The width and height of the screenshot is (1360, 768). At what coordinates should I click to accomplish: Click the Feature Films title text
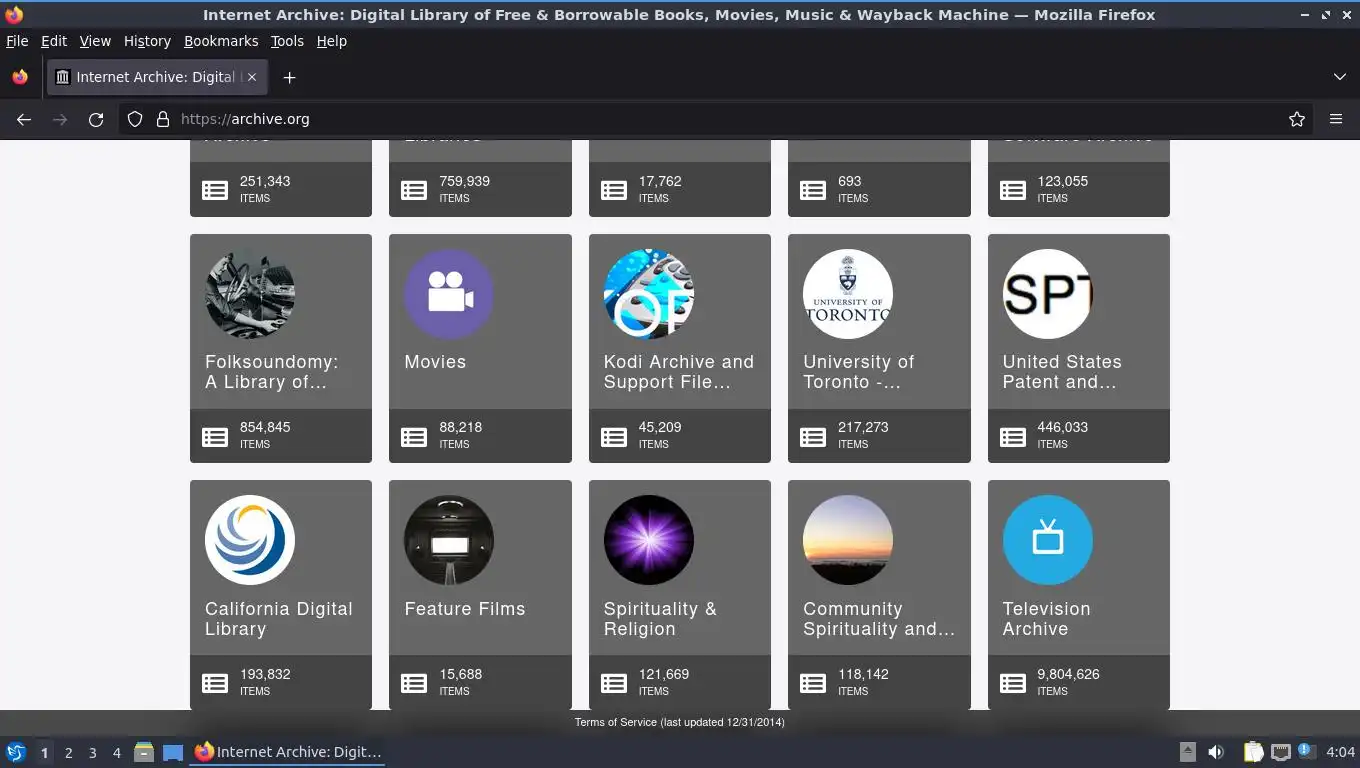465,609
